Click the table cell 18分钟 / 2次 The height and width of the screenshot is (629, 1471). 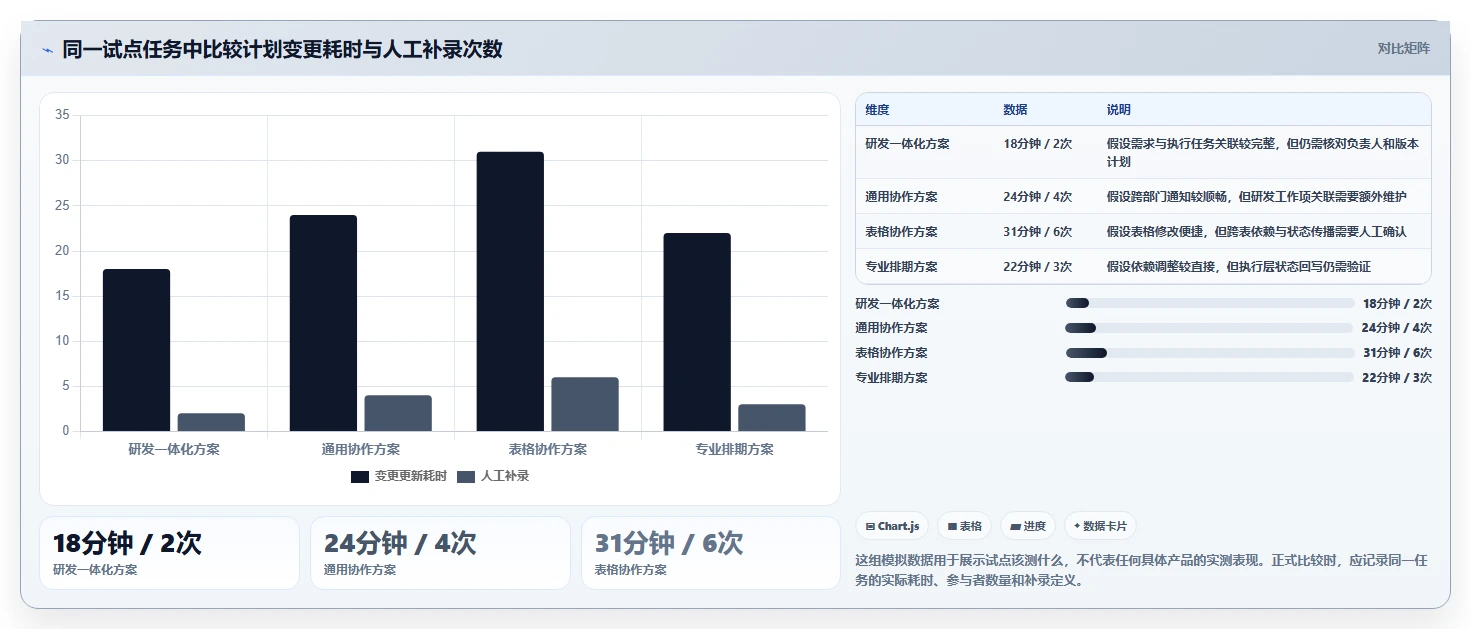1037,144
